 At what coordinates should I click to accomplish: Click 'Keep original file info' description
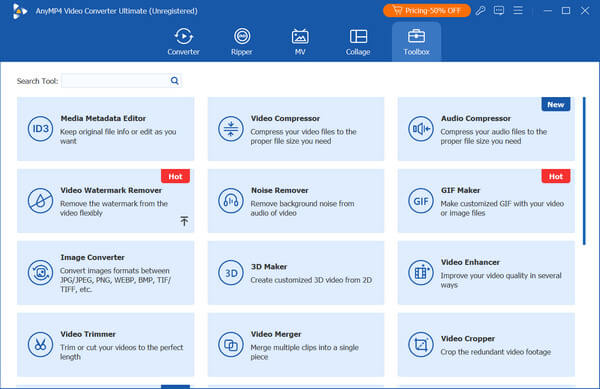[x=118, y=136]
